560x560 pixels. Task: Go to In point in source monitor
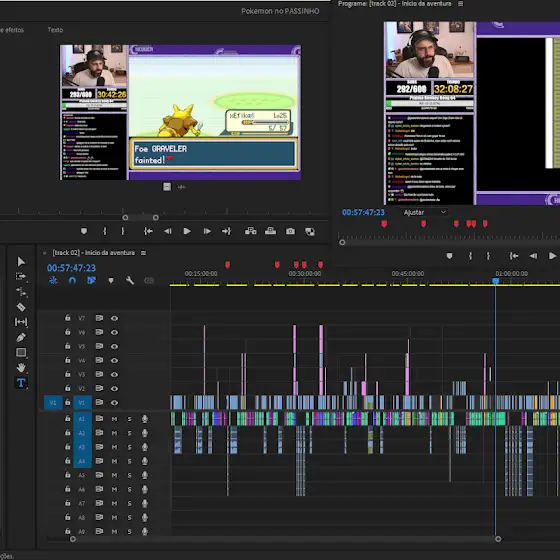[148, 231]
